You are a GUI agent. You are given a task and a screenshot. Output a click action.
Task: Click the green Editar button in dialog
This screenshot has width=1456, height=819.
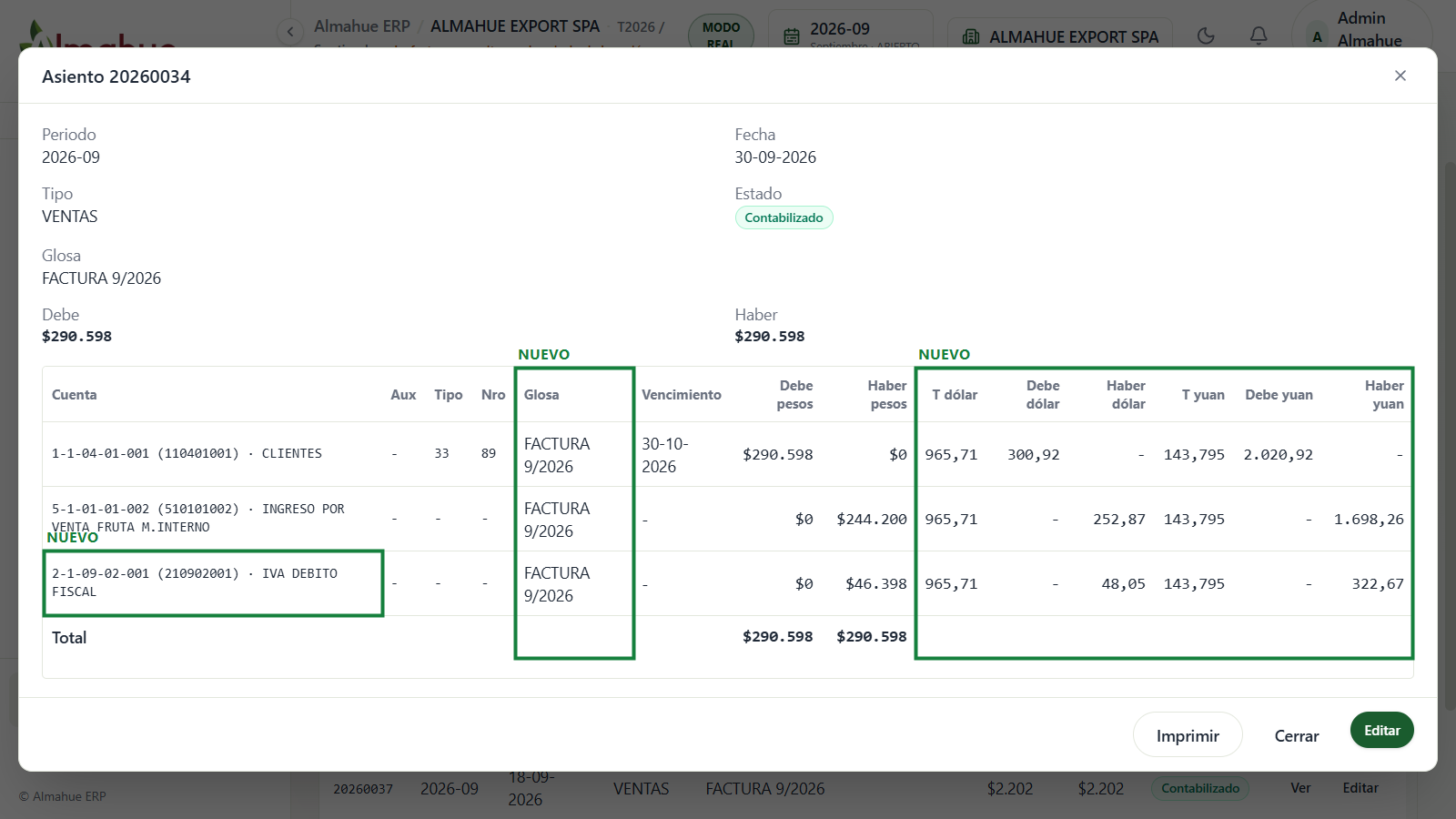click(1381, 730)
